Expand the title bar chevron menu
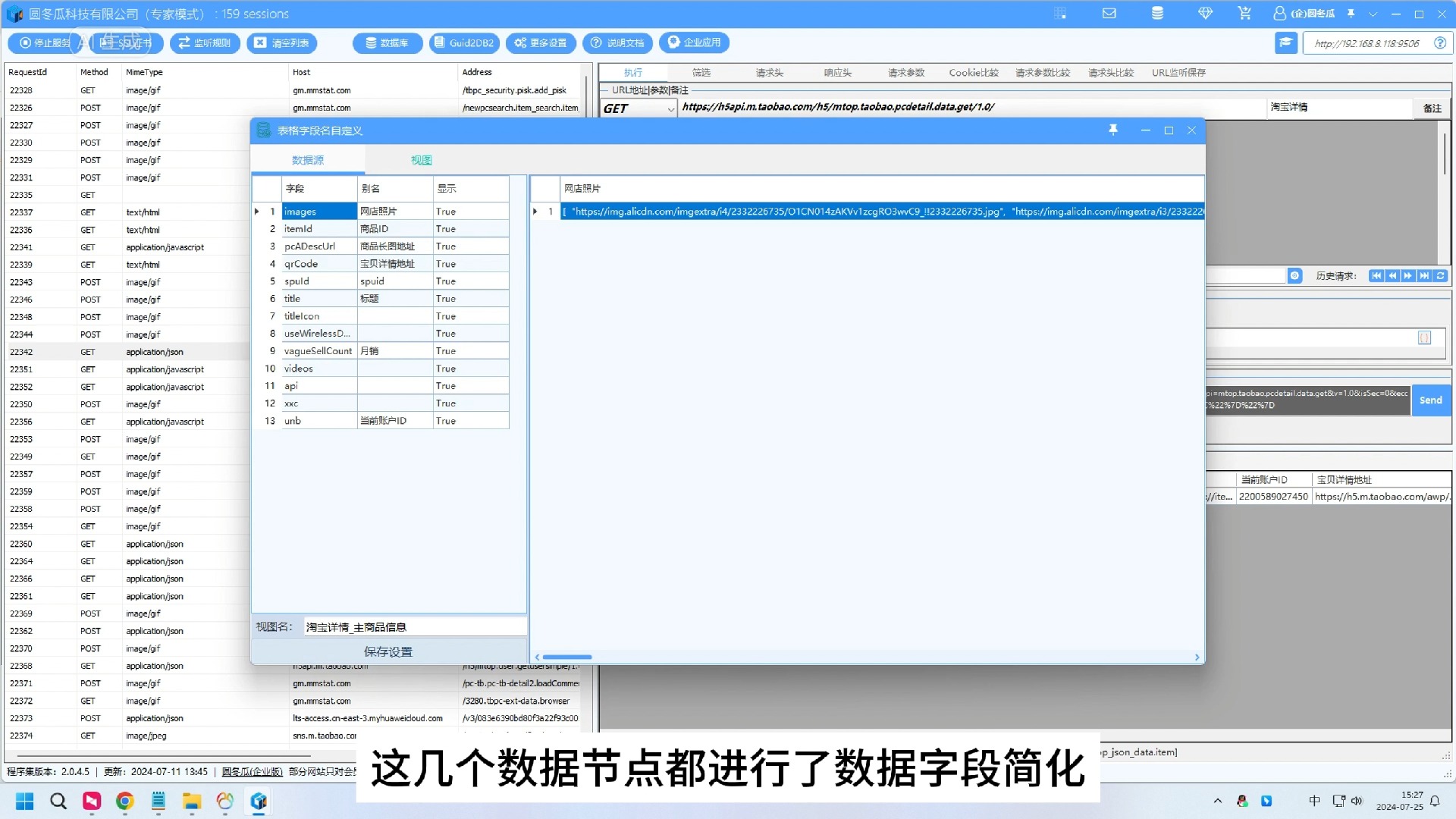The height and width of the screenshot is (819, 1456). tap(1373, 14)
